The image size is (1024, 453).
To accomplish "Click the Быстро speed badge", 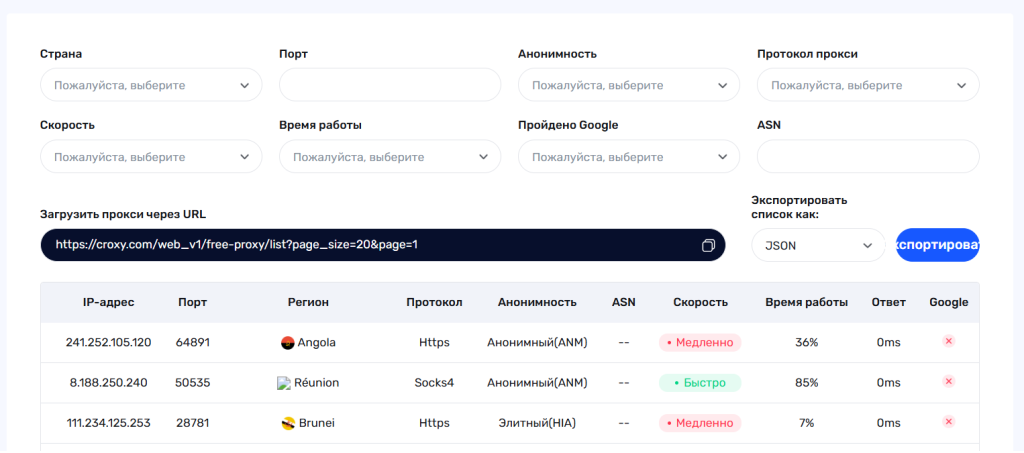I will click(x=700, y=382).
